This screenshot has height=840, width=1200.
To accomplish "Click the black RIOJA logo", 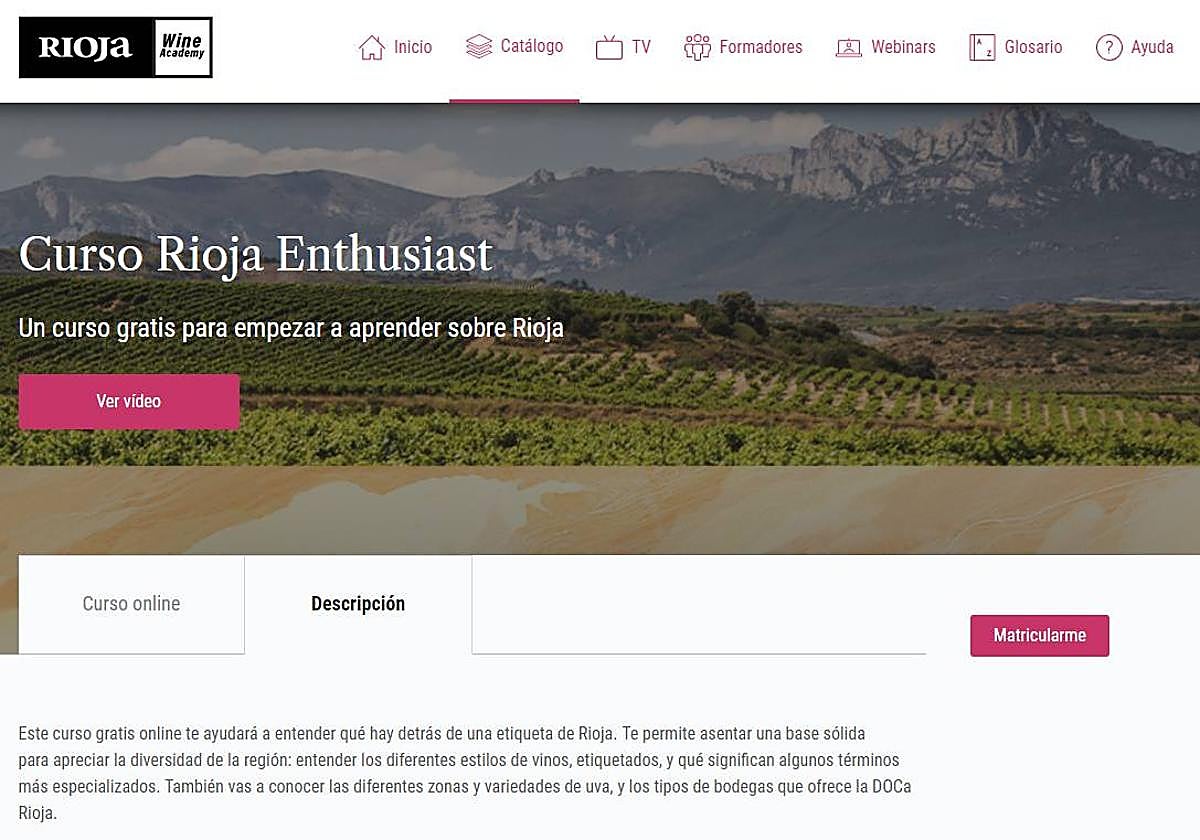I will (85, 47).
